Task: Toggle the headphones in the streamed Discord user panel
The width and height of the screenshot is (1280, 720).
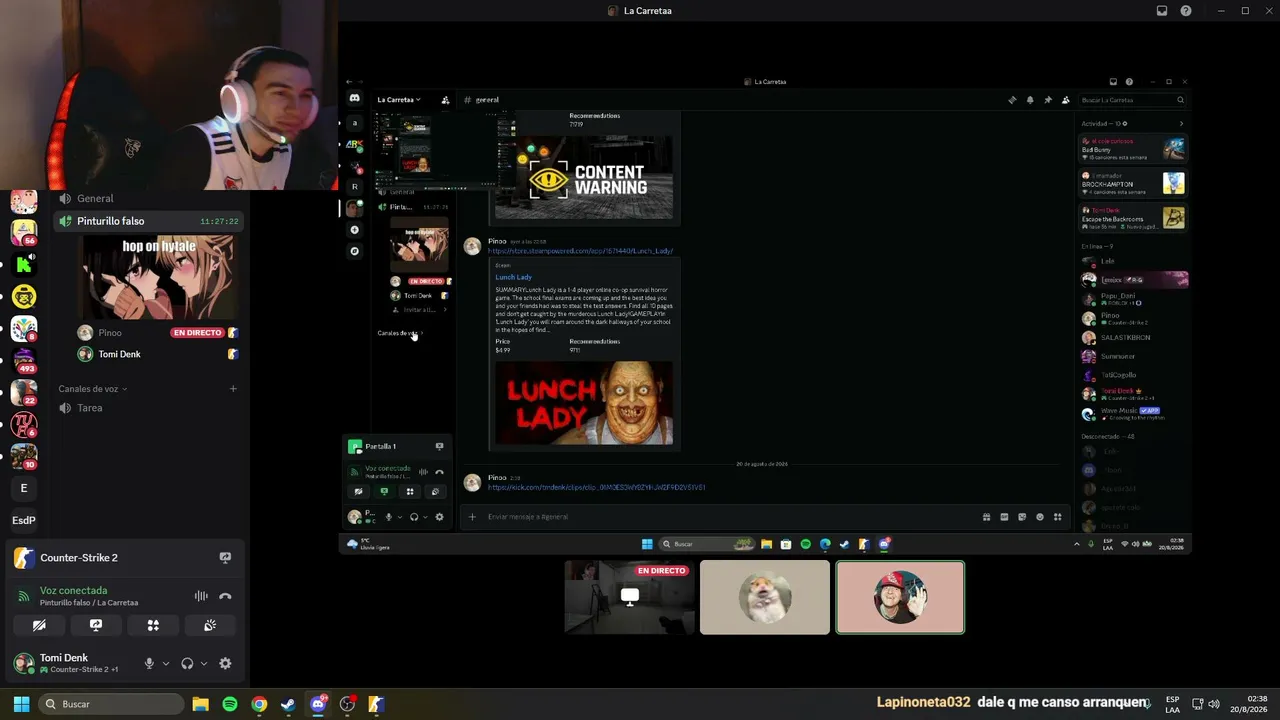Action: tap(414, 517)
